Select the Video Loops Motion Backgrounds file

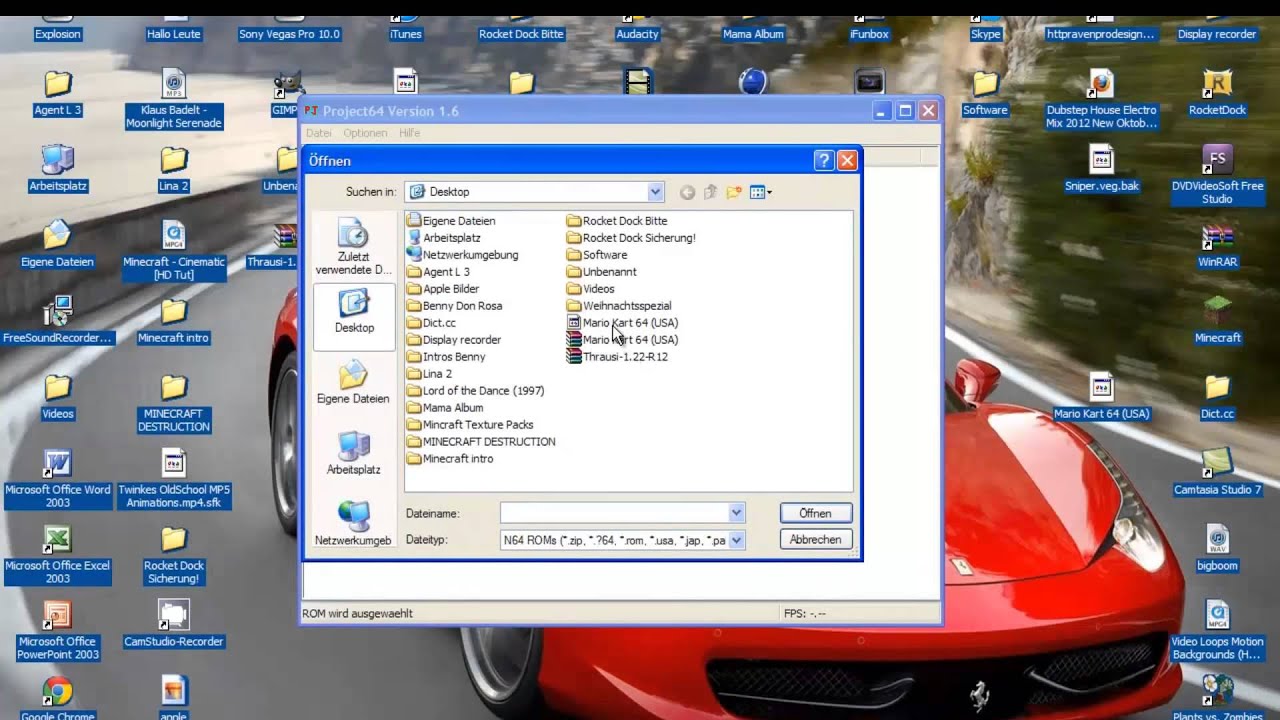coord(1217,631)
